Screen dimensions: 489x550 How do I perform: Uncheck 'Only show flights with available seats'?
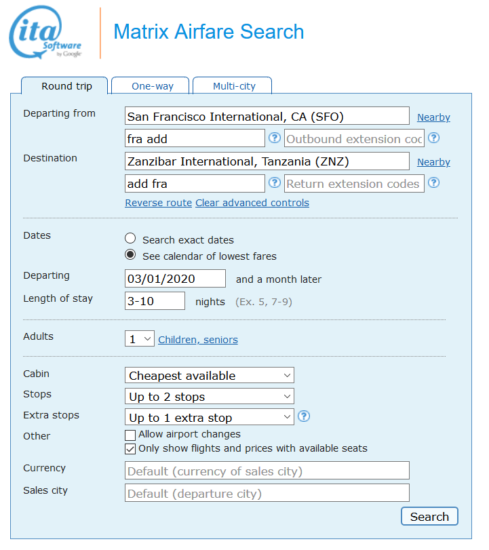pos(130,449)
